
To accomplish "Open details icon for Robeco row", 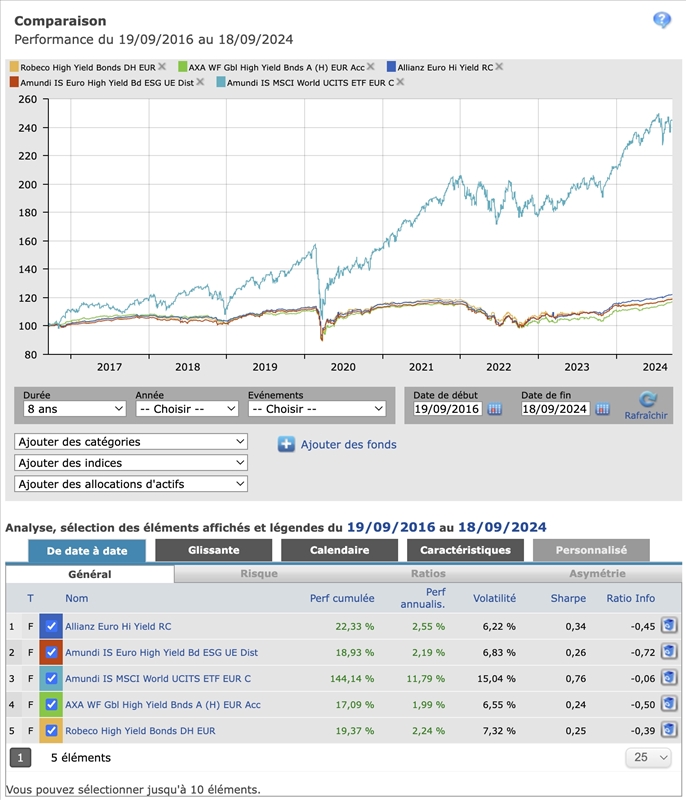I will 669,731.
